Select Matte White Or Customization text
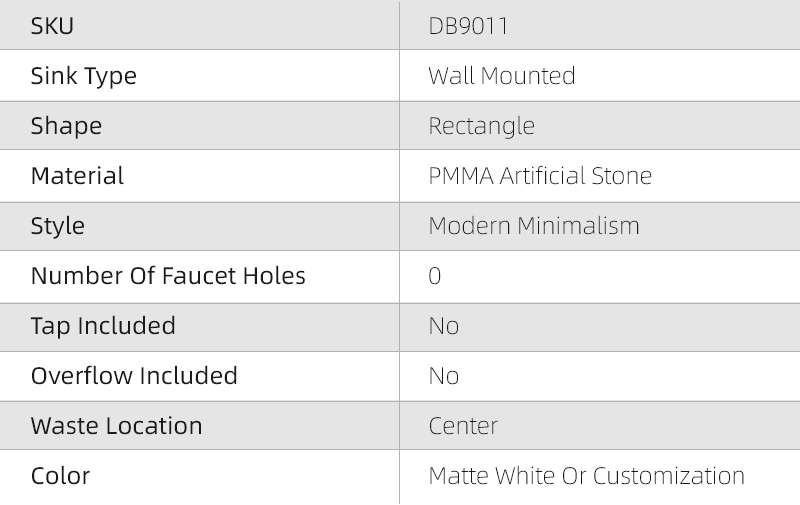The image size is (800, 505). [x=586, y=476]
